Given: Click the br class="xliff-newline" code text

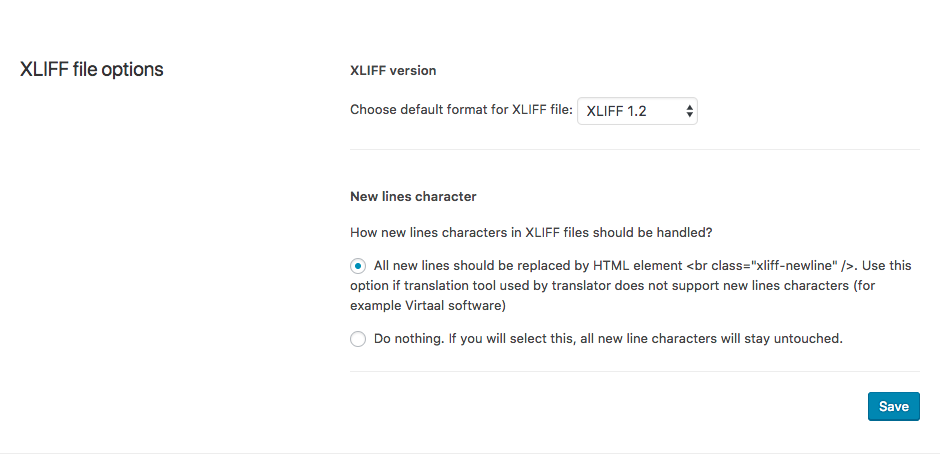Looking at the screenshot, I should pos(770,265).
